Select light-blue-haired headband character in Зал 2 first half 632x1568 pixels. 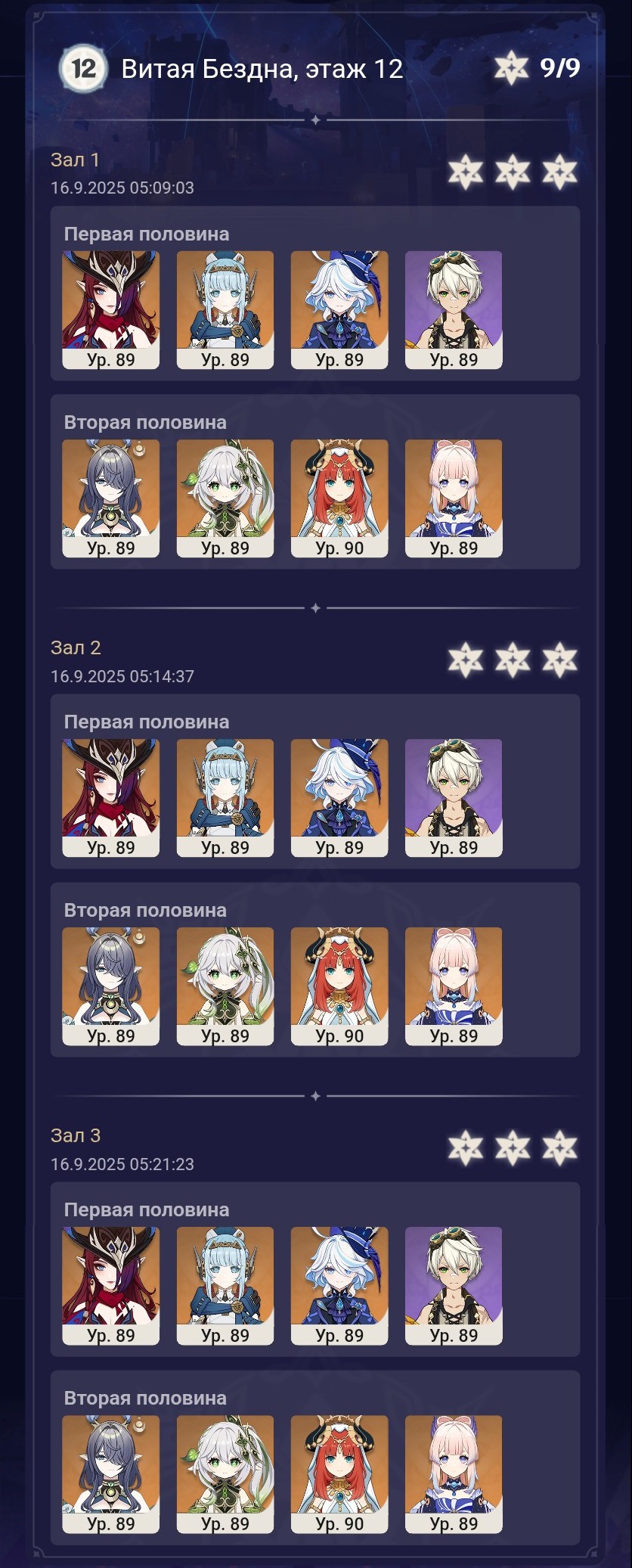(225, 798)
